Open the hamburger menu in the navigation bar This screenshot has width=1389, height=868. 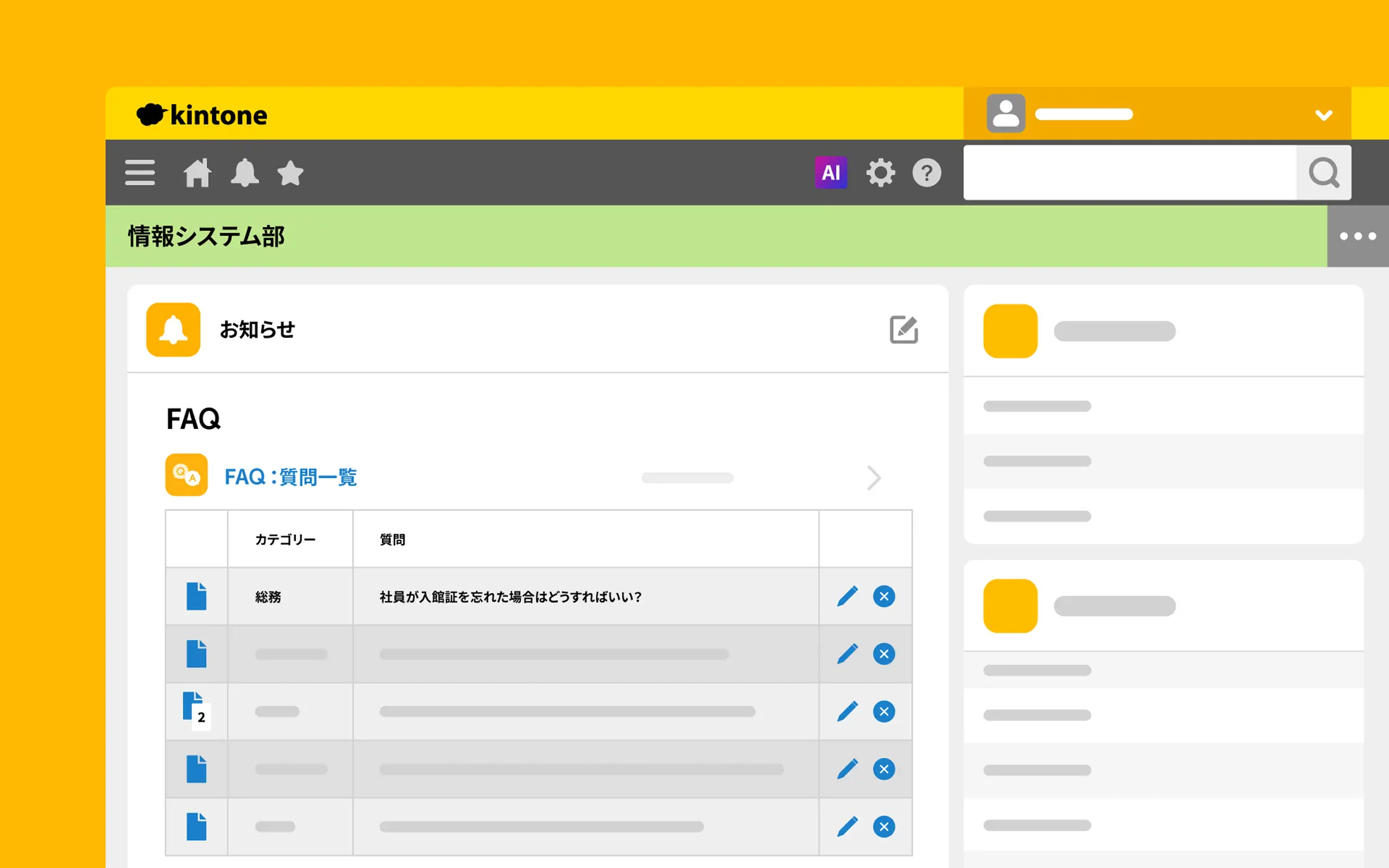pyautogui.click(x=140, y=173)
